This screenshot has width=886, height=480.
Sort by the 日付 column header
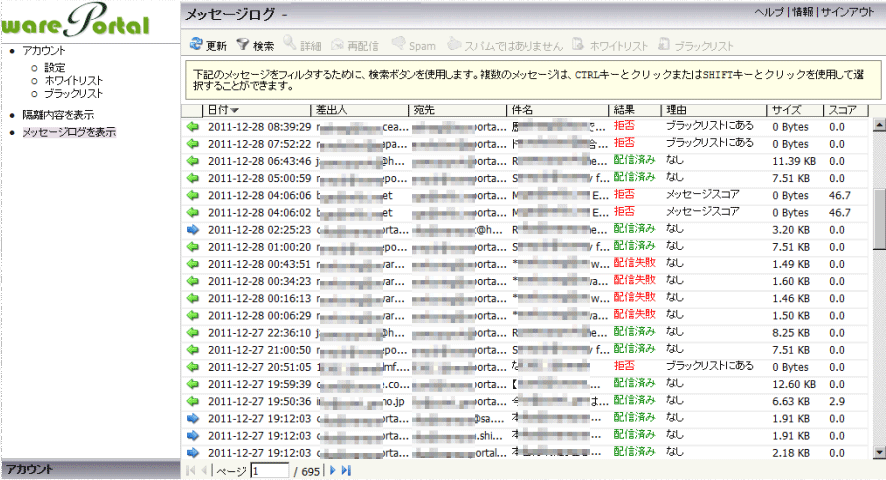point(223,110)
